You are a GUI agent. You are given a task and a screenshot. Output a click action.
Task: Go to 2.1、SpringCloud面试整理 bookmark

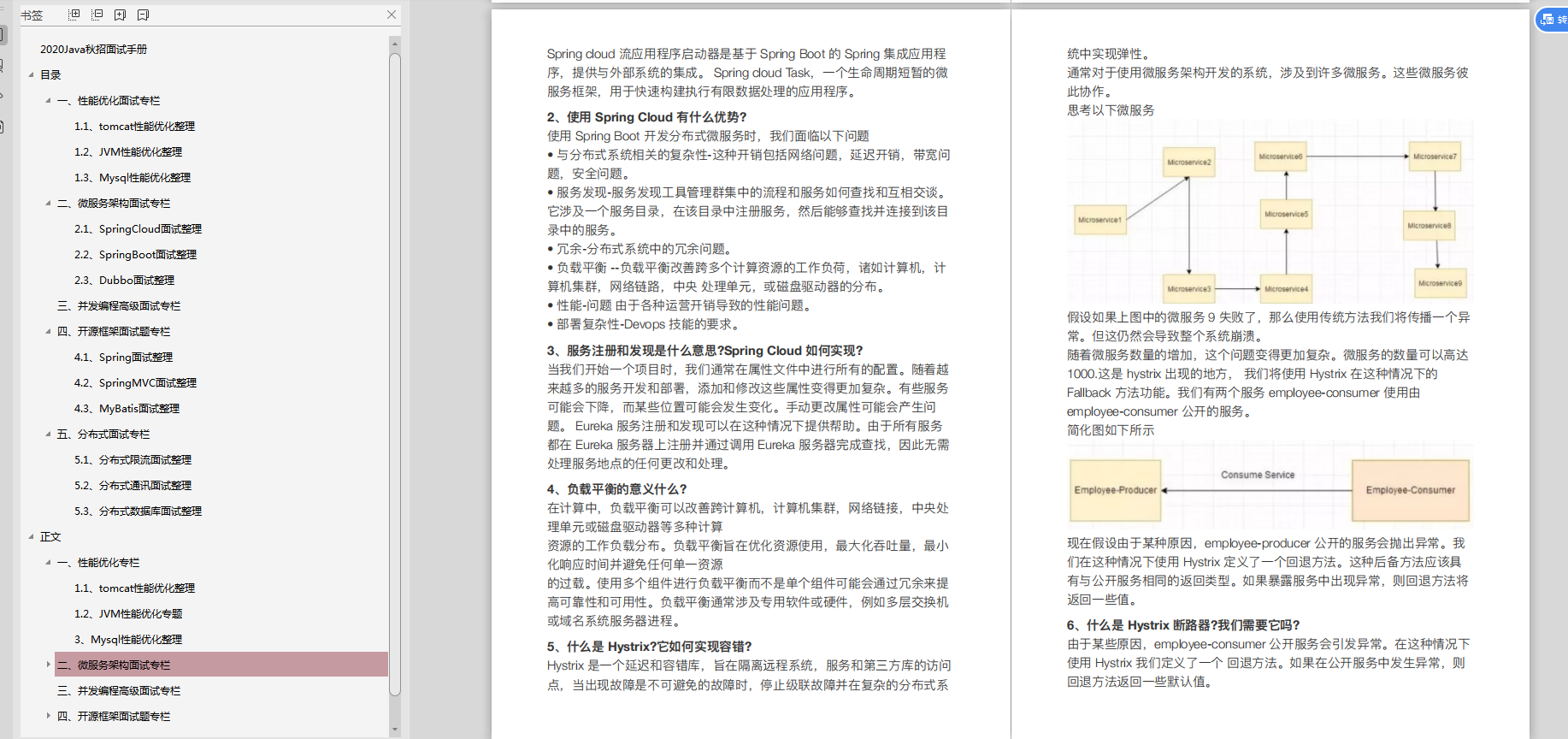tap(138, 228)
